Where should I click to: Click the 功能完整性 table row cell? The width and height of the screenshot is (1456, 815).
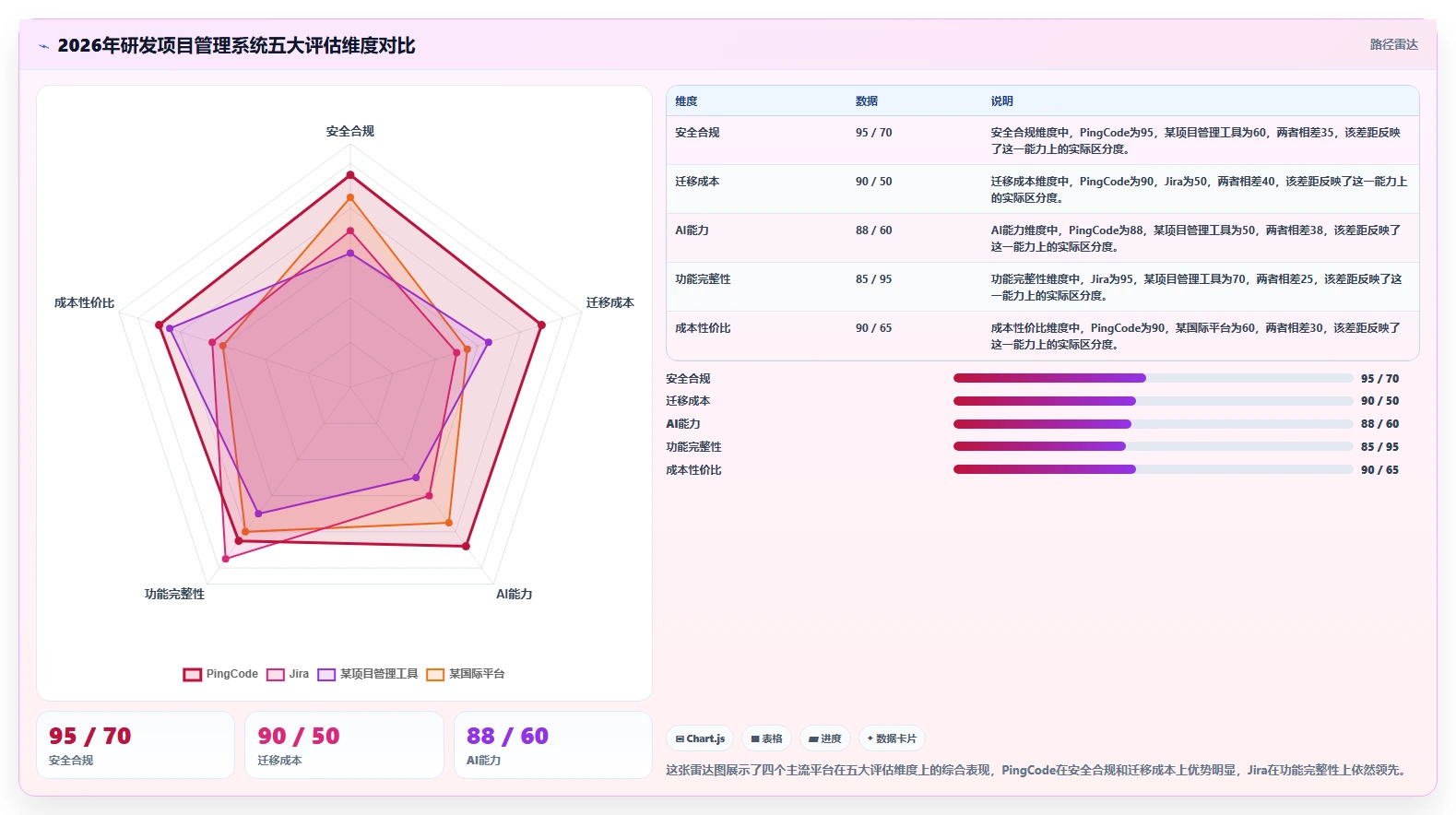click(703, 279)
